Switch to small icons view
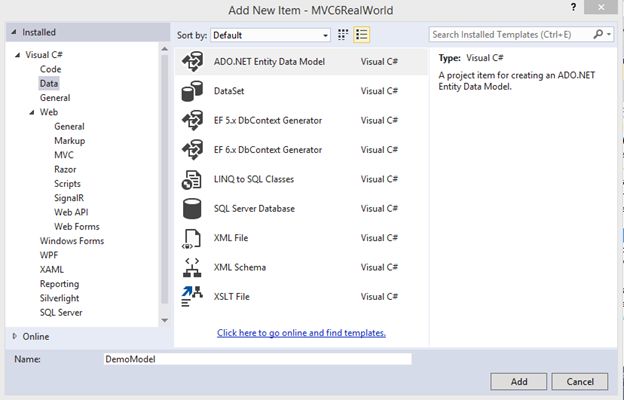 point(343,34)
